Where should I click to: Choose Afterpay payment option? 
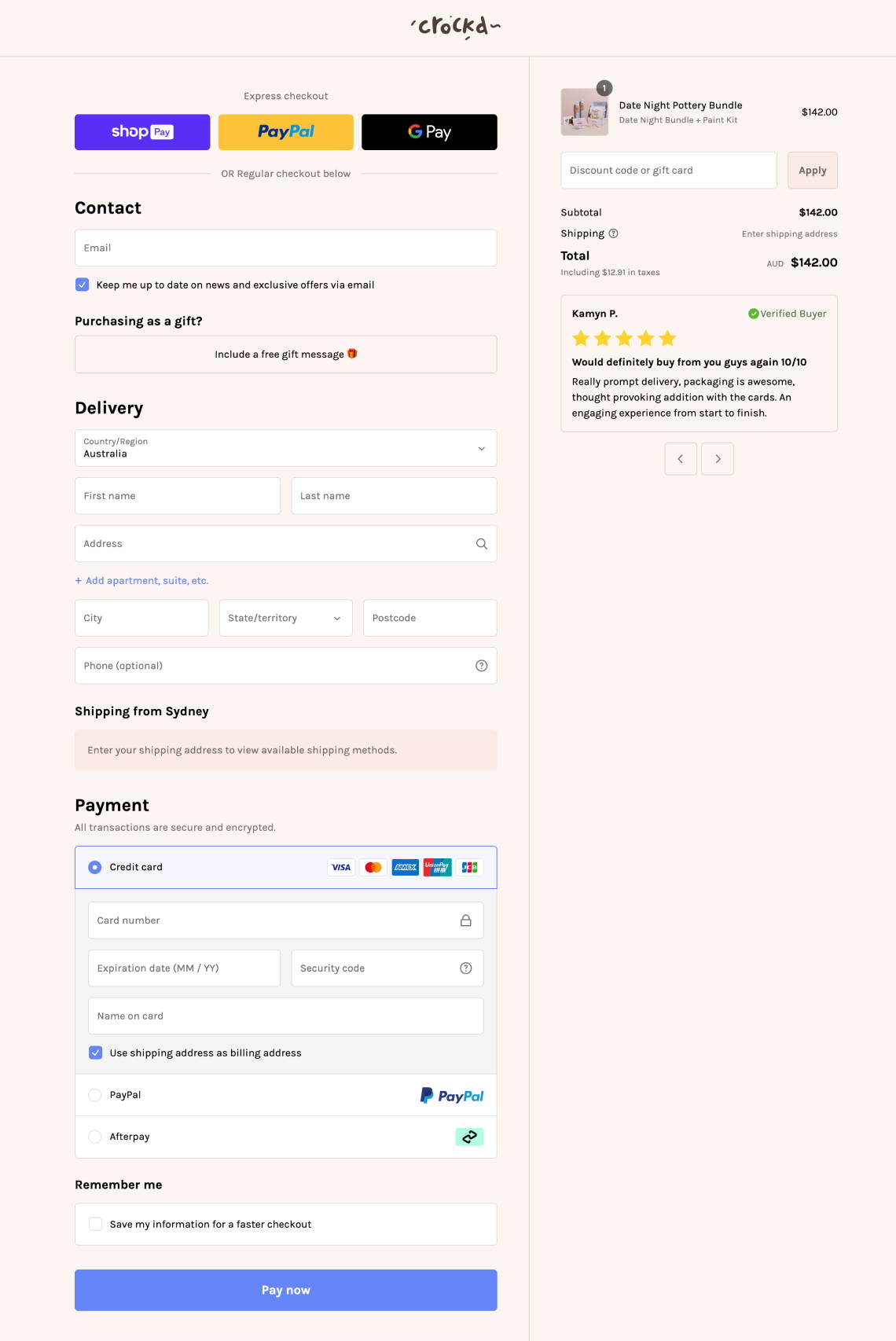click(x=95, y=1137)
